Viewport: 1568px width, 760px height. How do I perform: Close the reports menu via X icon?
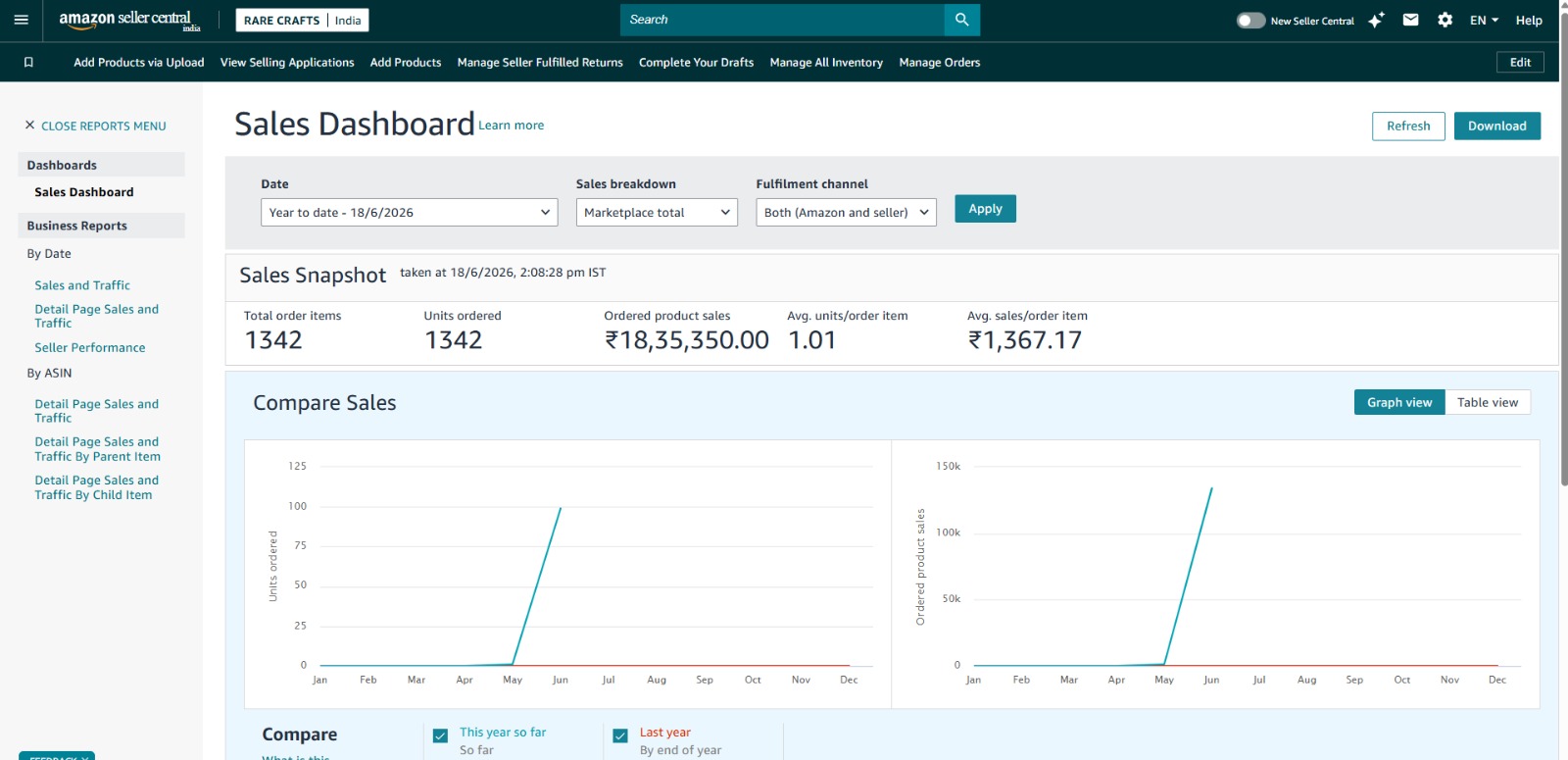pos(29,125)
